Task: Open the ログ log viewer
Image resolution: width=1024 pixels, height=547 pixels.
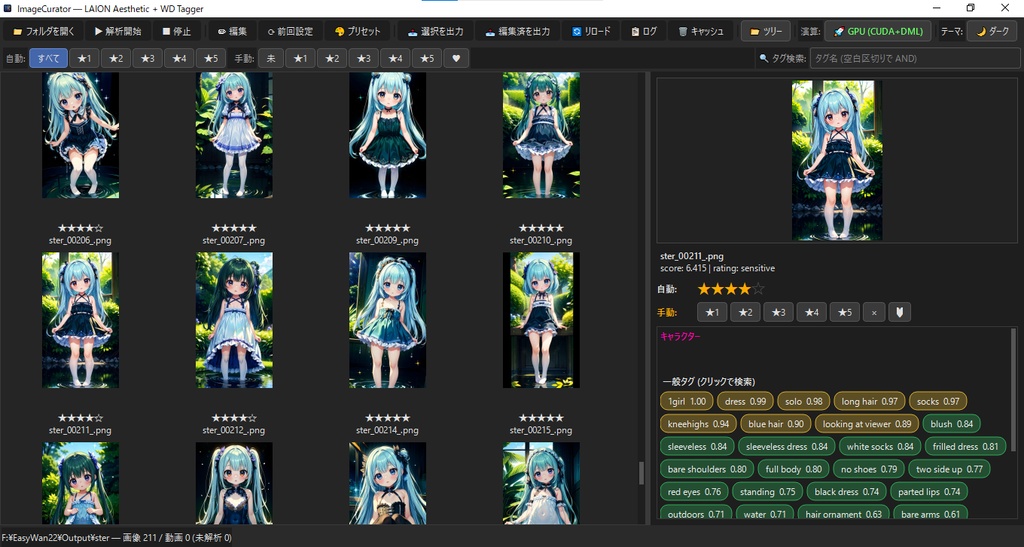Action: 644,31
